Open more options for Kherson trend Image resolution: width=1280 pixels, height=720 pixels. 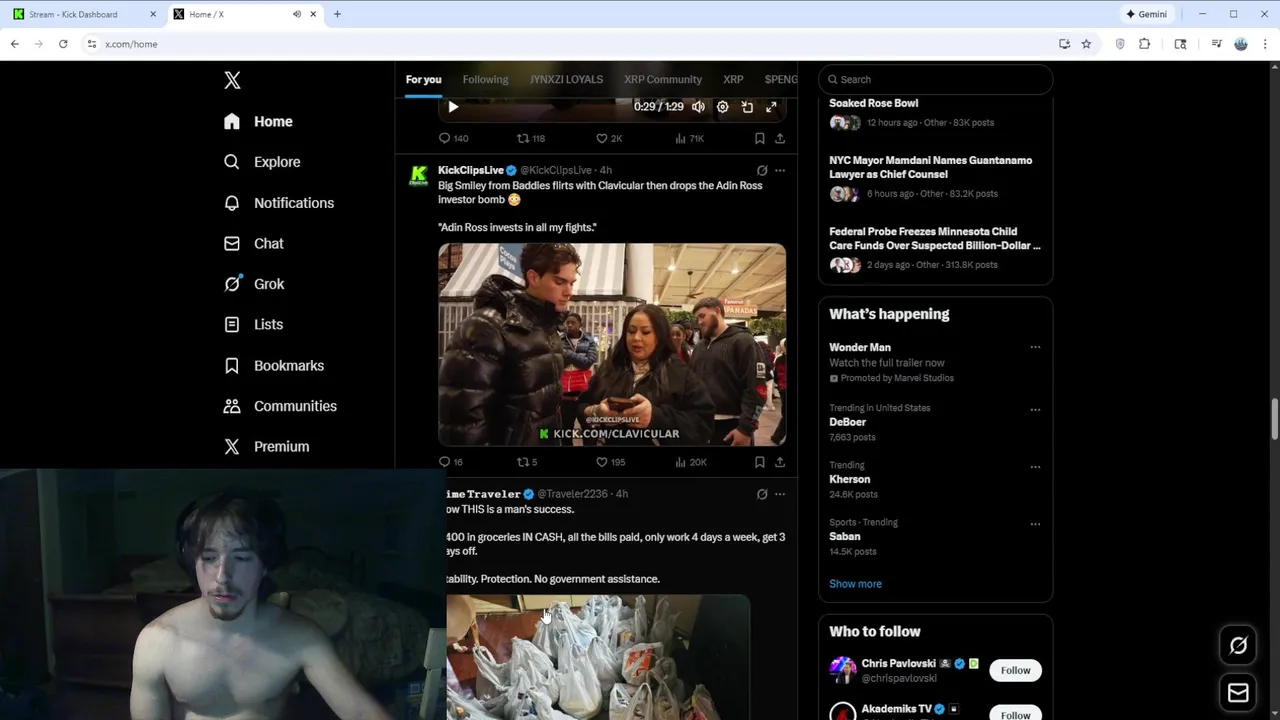(1035, 466)
